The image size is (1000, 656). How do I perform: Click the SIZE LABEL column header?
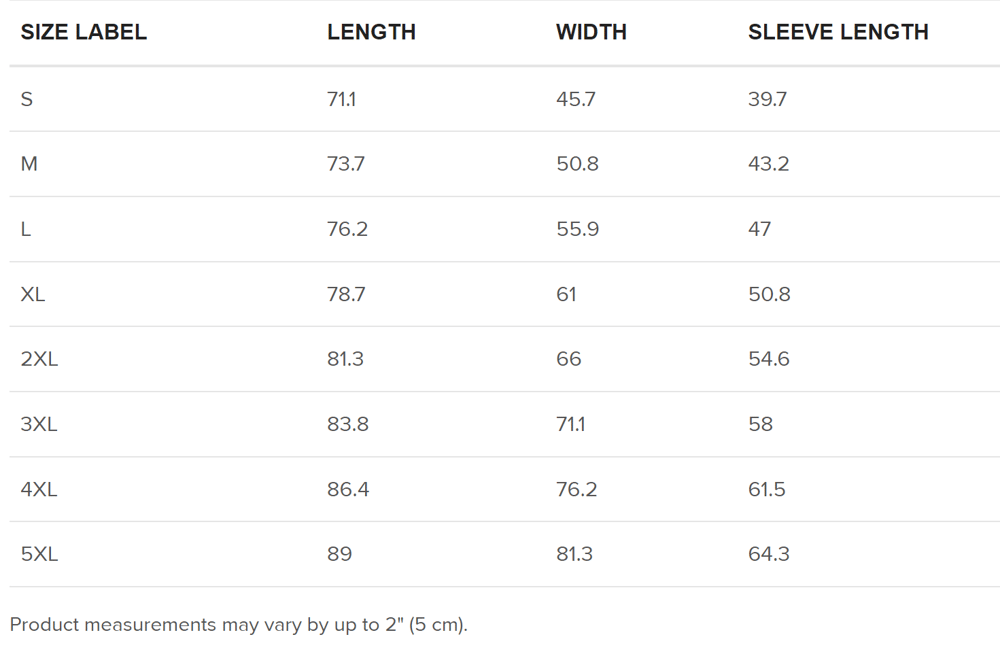coord(84,32)
